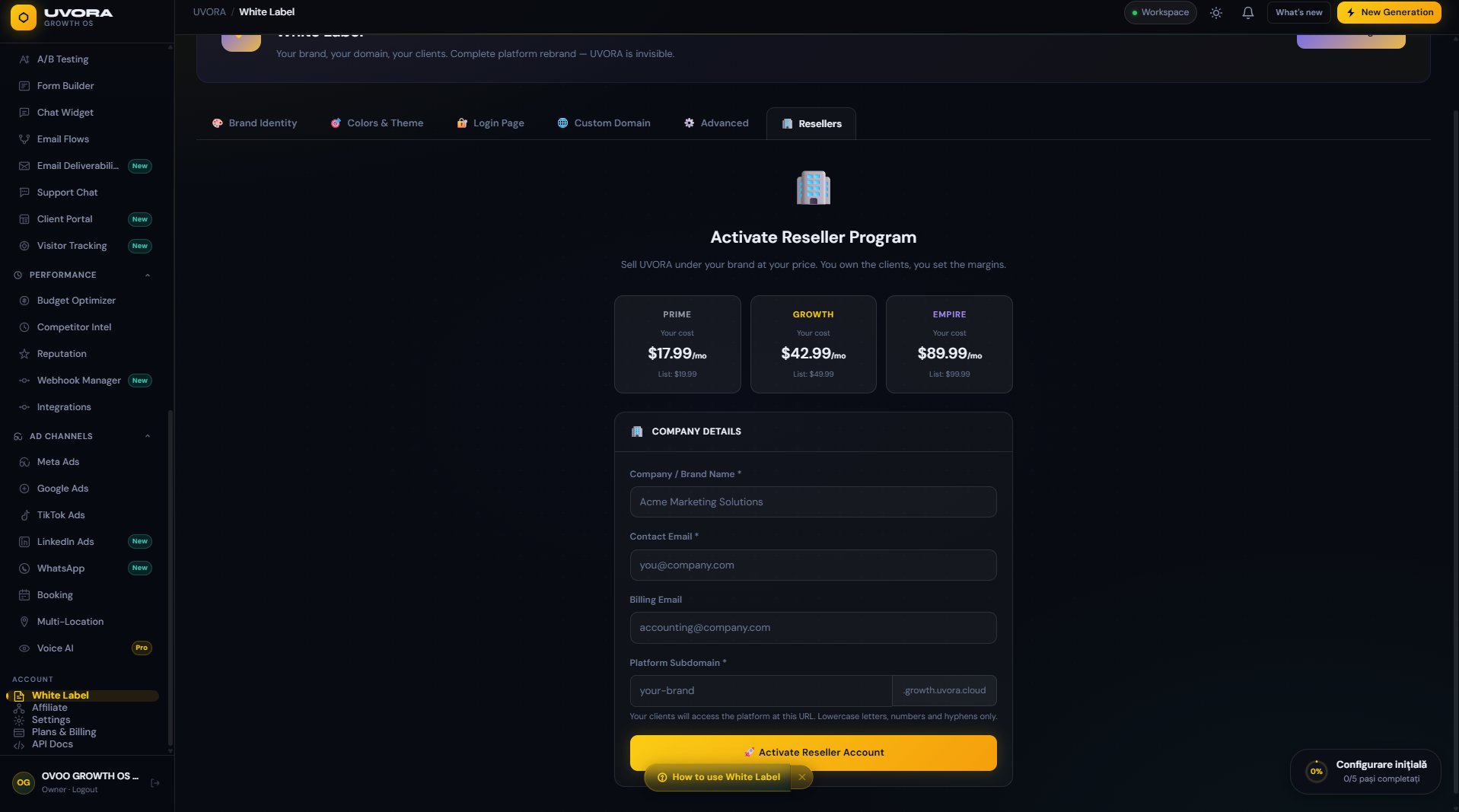Screen dimensions: 1459x812
Task: Click the Support Chat icon
Action: coord(24,193)
